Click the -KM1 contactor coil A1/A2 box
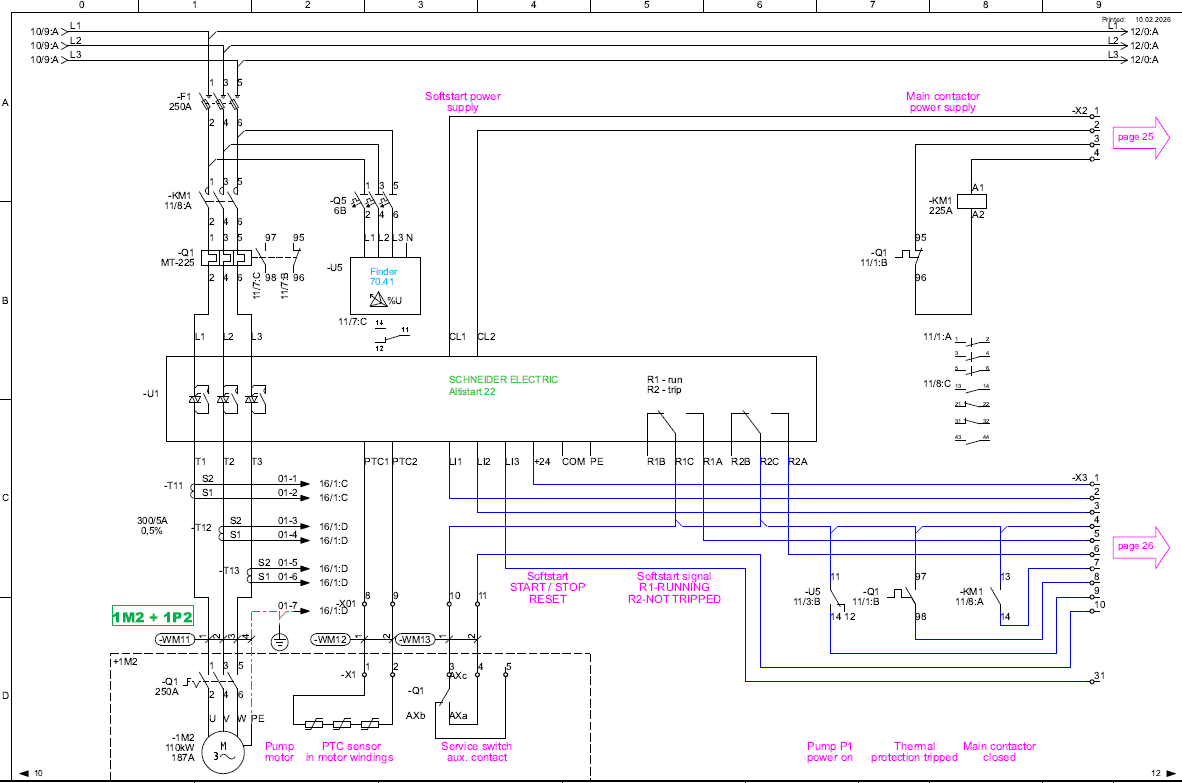 (x=966, y=199)
